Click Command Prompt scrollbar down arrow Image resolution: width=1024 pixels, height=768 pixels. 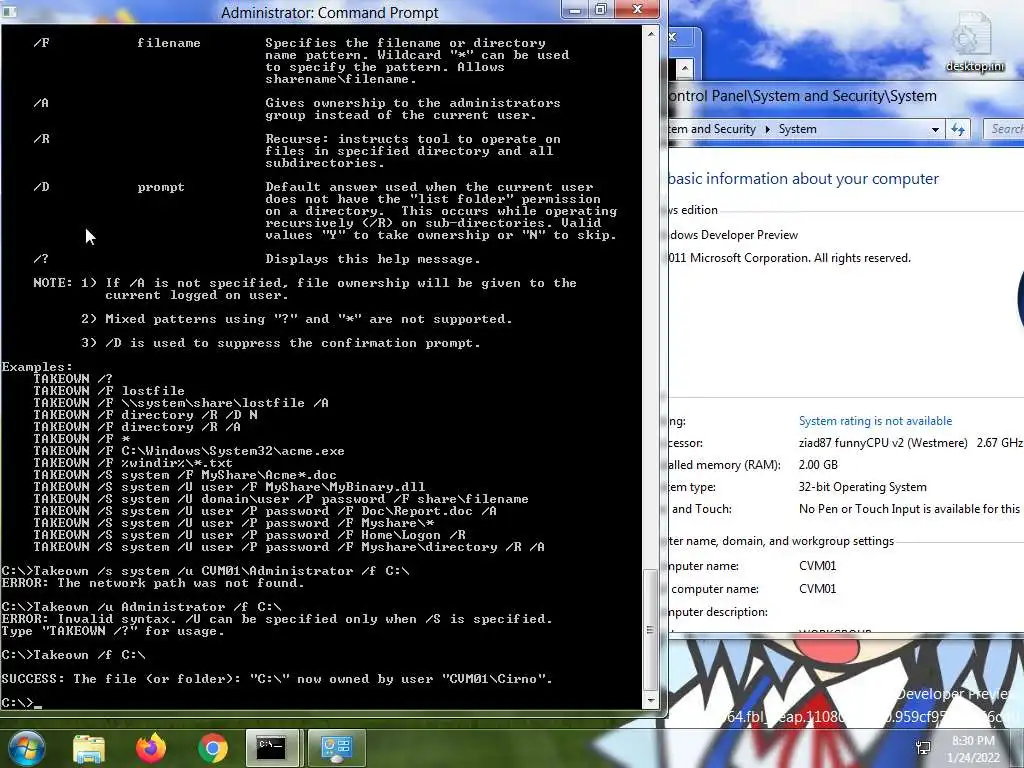(650, 701)
